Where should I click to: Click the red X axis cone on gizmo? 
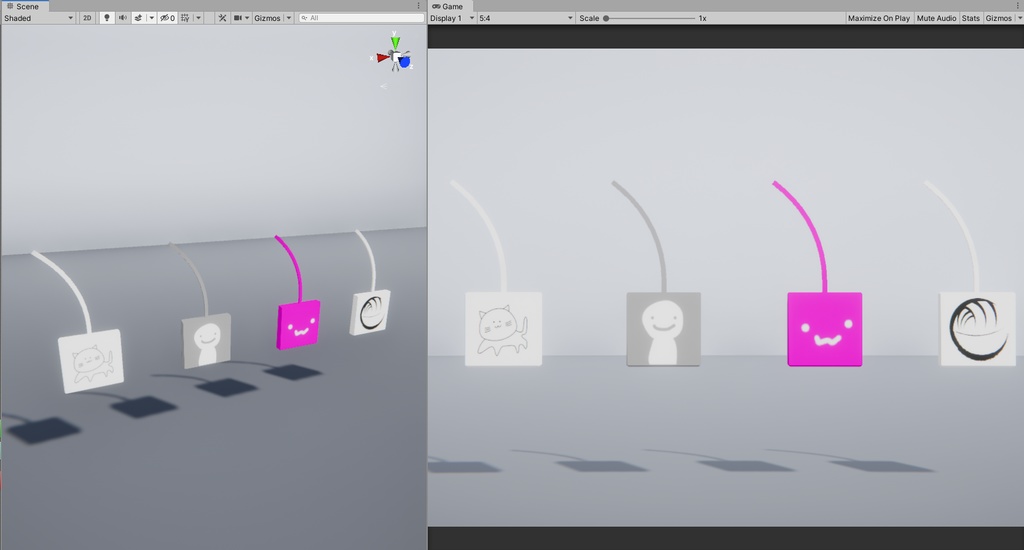(x=383, y=58)
